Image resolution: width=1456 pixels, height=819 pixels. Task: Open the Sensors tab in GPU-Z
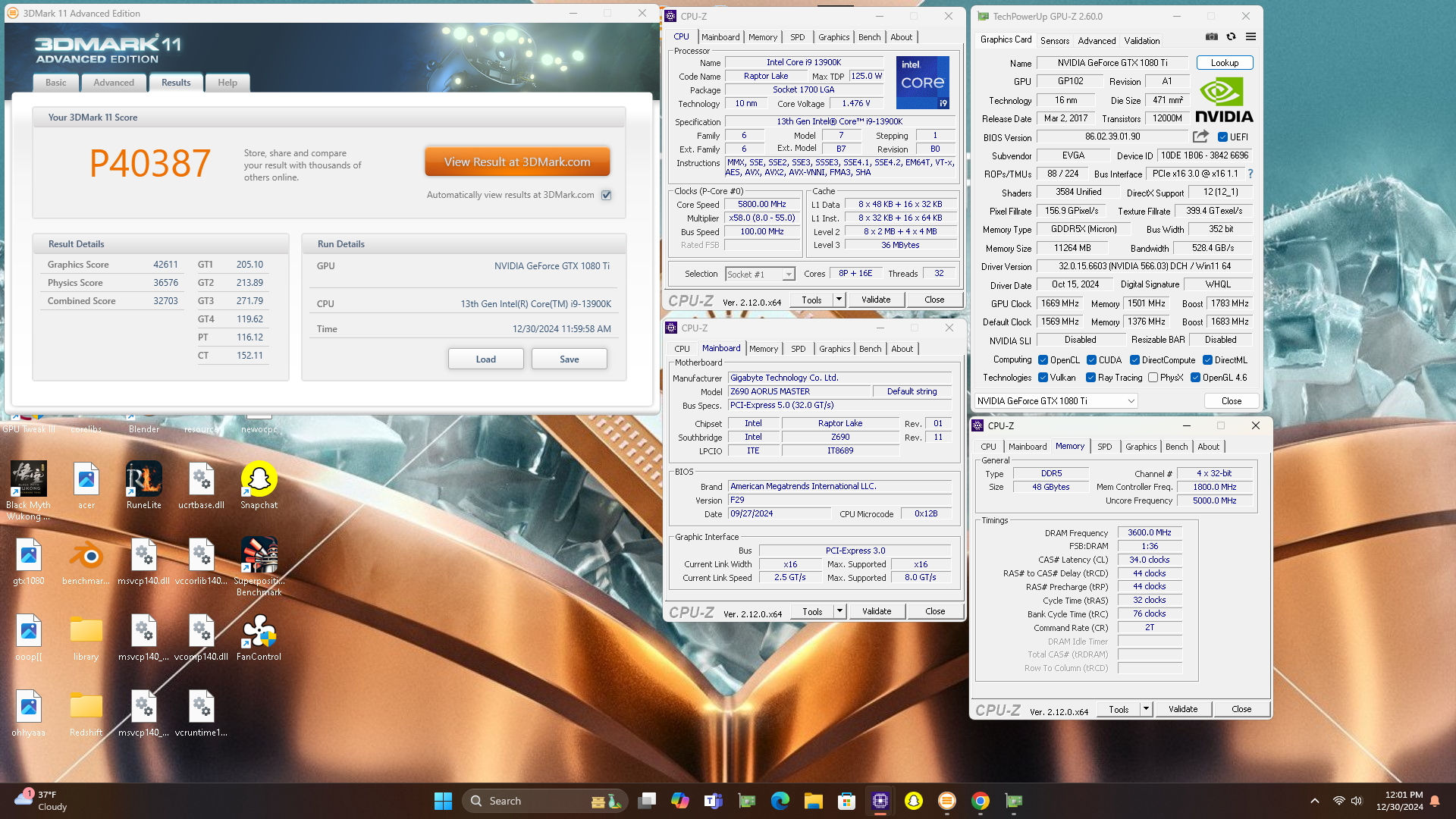click(x=1054, y=41)
